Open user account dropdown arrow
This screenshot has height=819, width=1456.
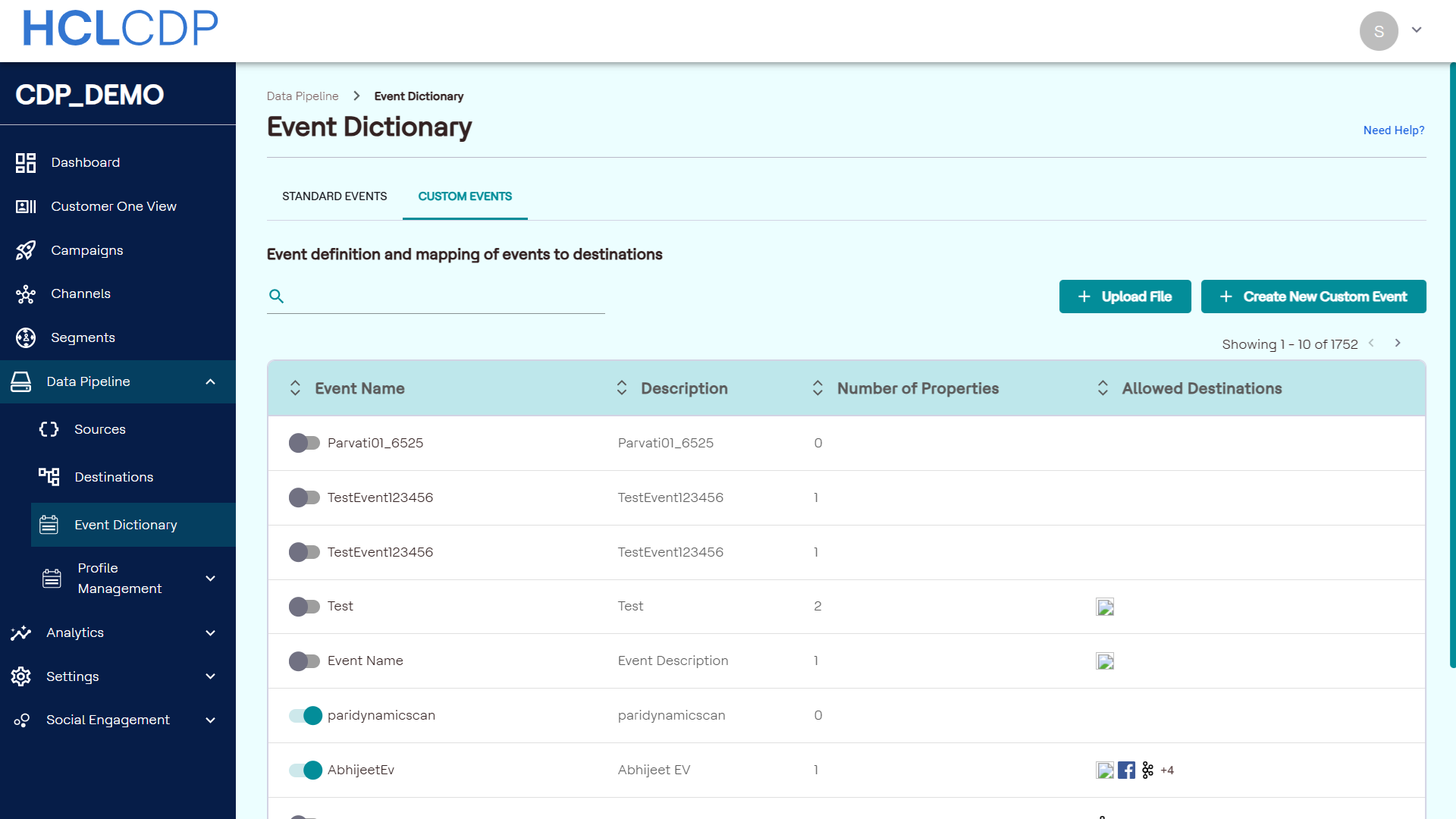pos(1416,30)
